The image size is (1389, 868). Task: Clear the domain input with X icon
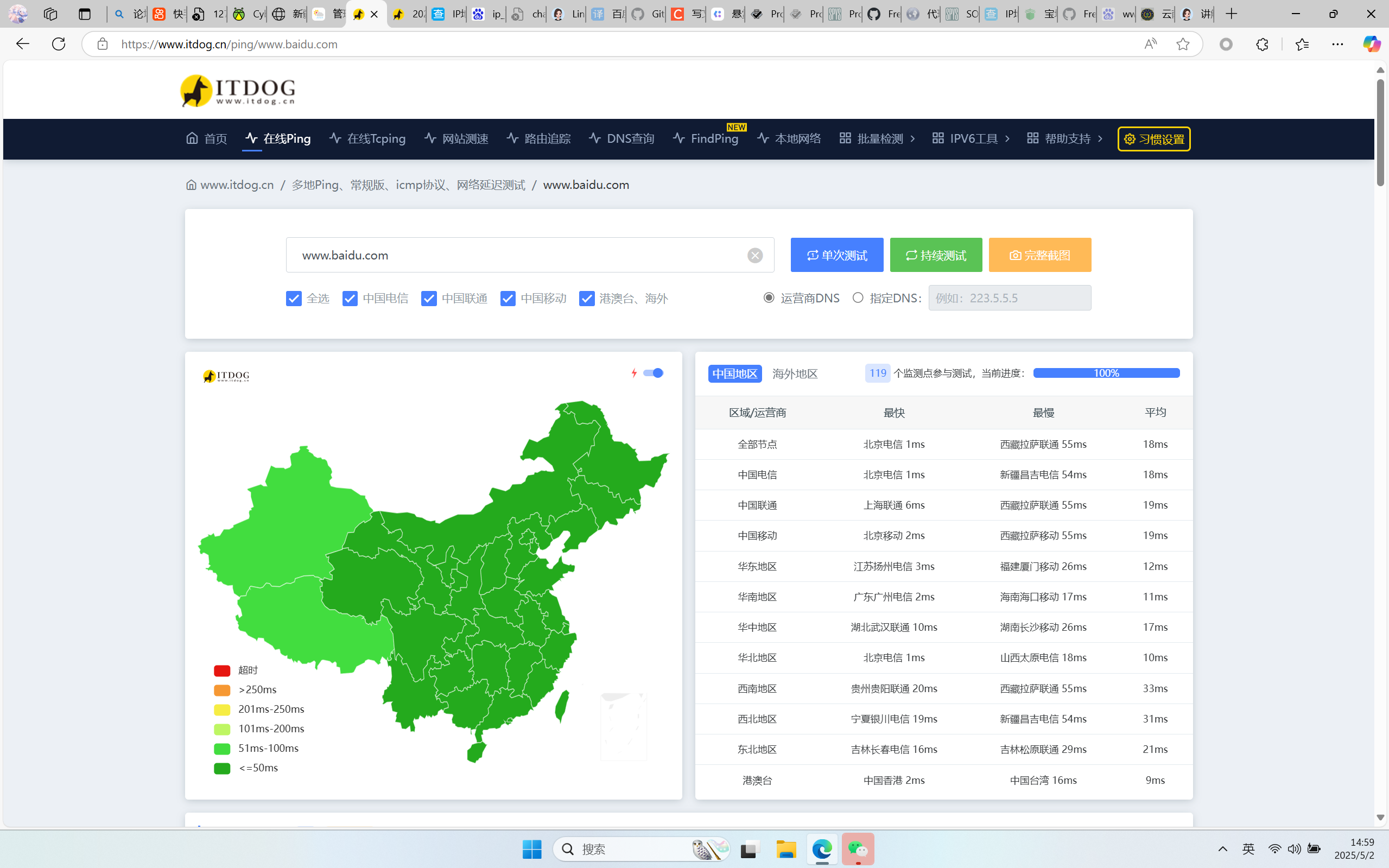755,256
